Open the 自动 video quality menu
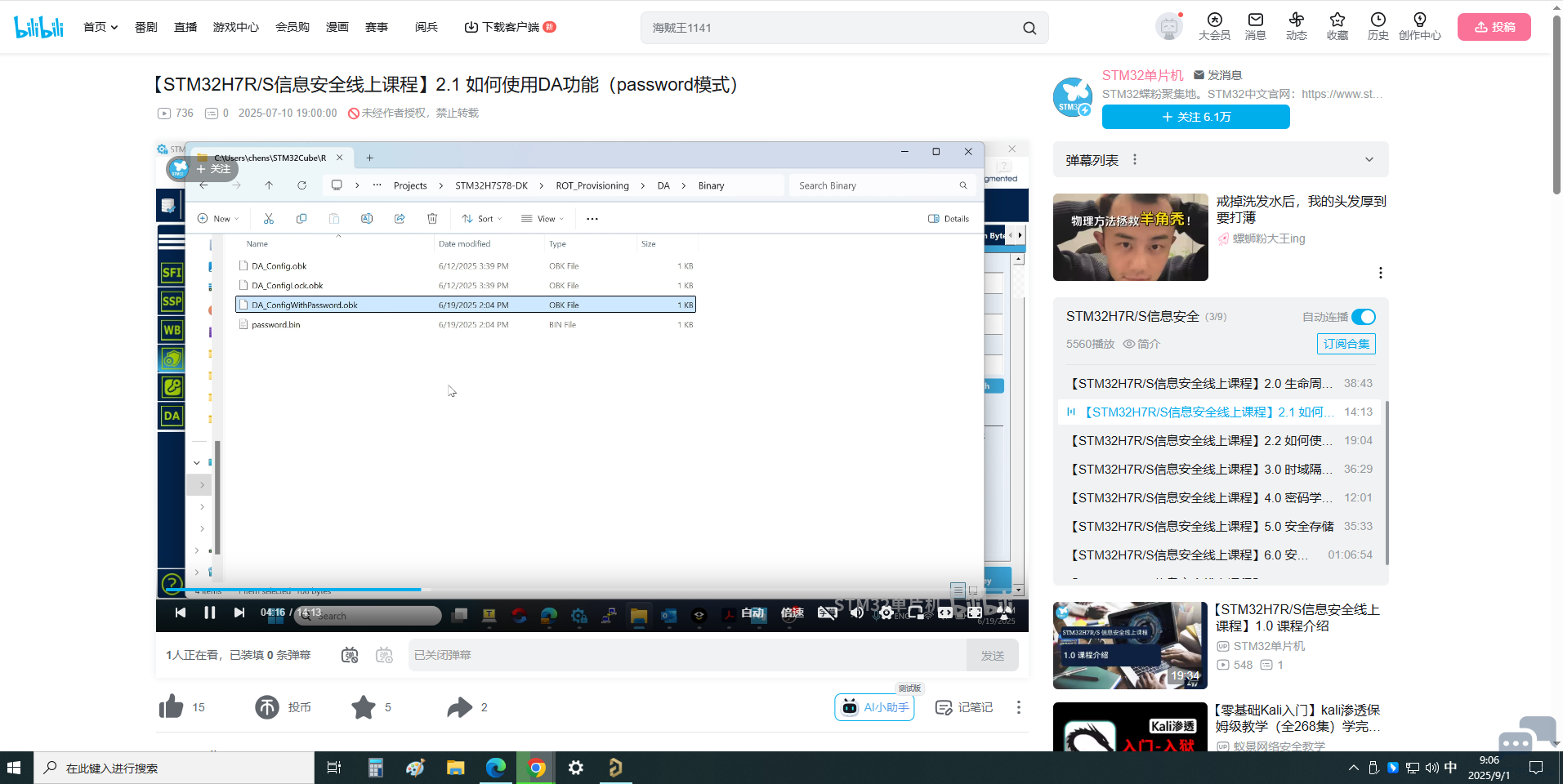 click(x=752, y=612)
